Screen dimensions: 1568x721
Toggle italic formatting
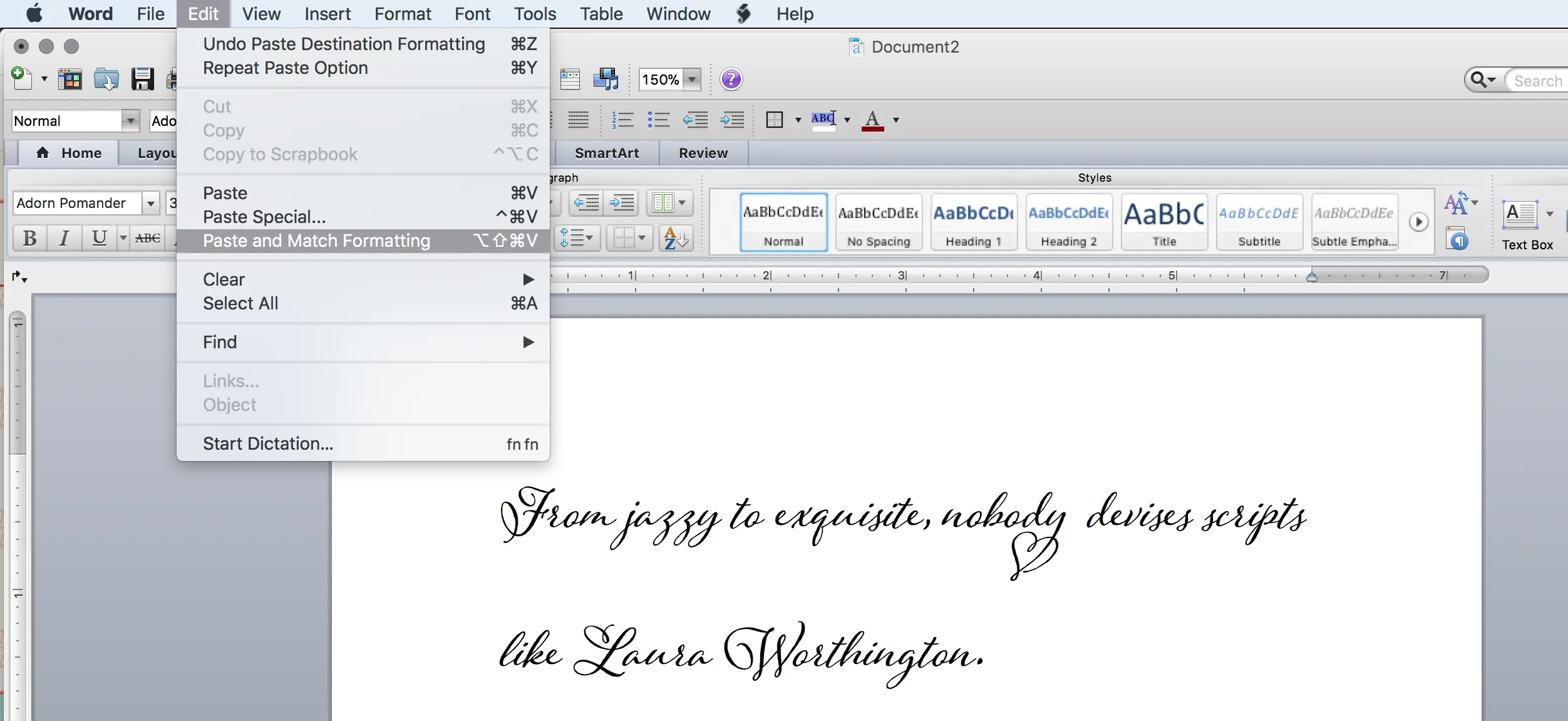coord(64,238)
